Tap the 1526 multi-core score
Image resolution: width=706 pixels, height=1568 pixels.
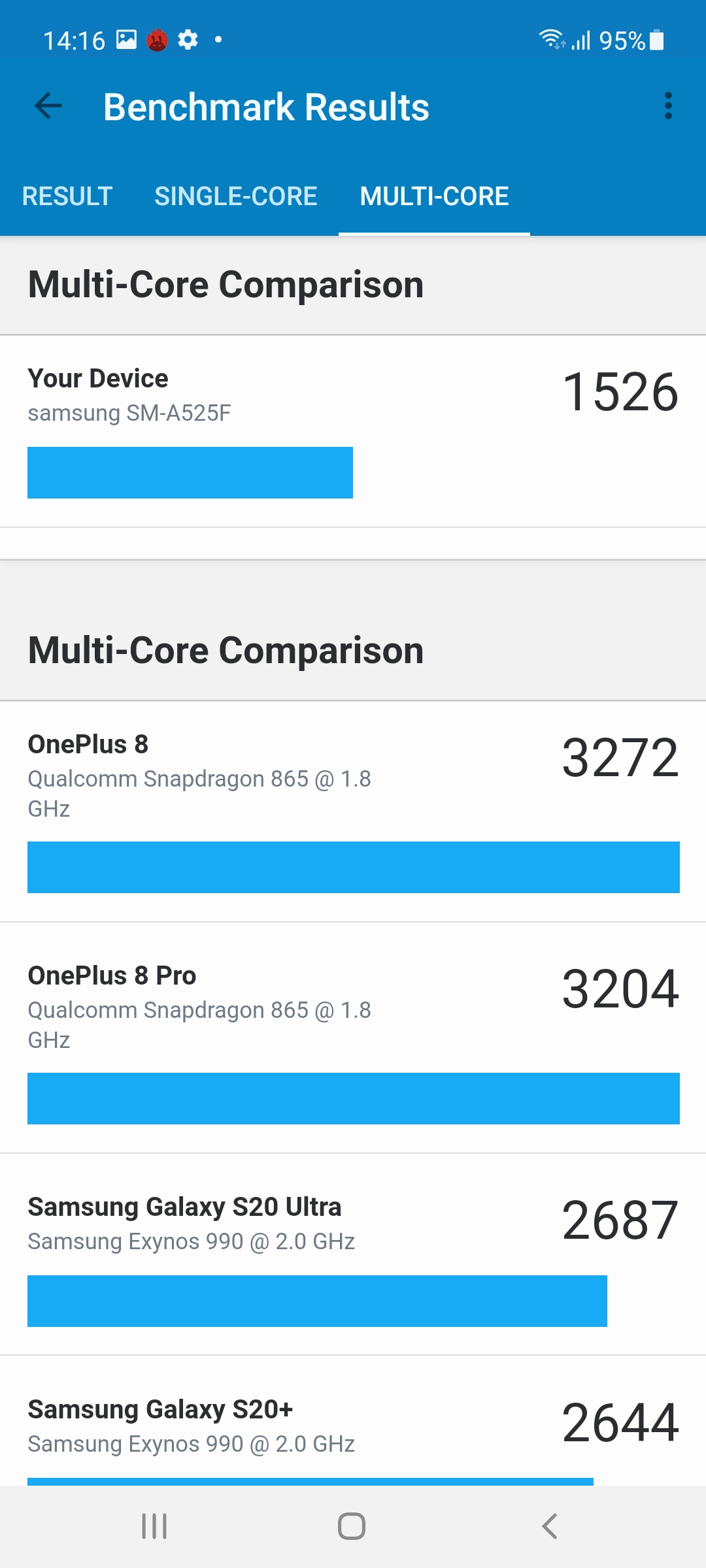(x=620, y=392)
